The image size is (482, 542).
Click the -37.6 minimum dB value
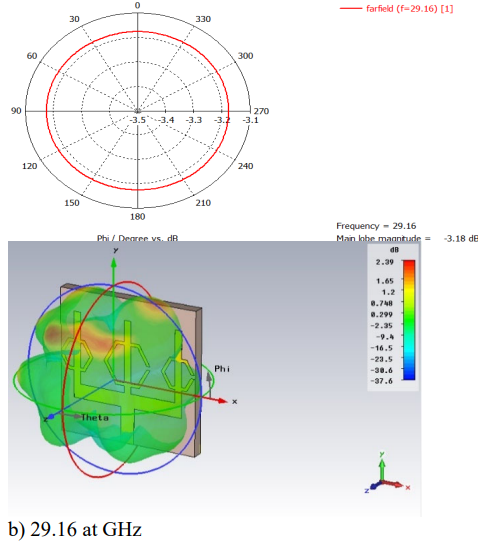tap(381, 381)
